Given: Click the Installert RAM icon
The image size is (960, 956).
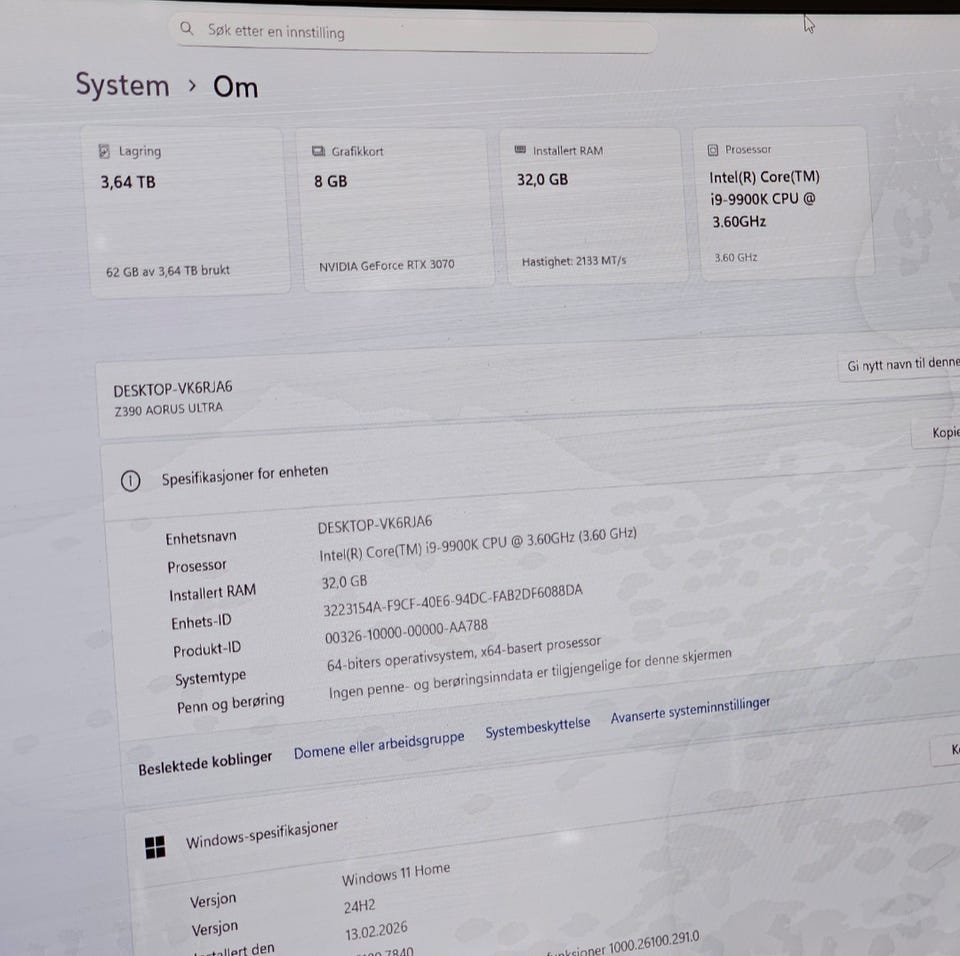Looking at the screenshot, I should point(520,149).
